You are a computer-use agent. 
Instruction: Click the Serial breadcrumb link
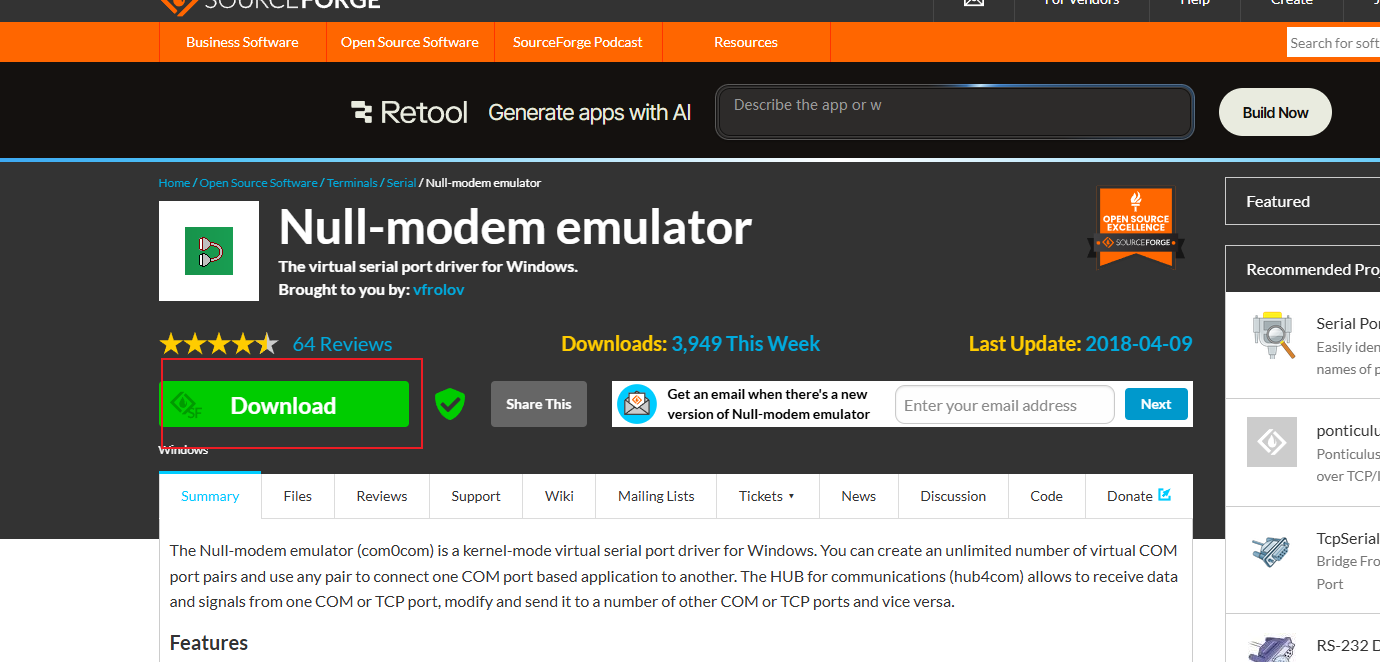pos(401,183)
